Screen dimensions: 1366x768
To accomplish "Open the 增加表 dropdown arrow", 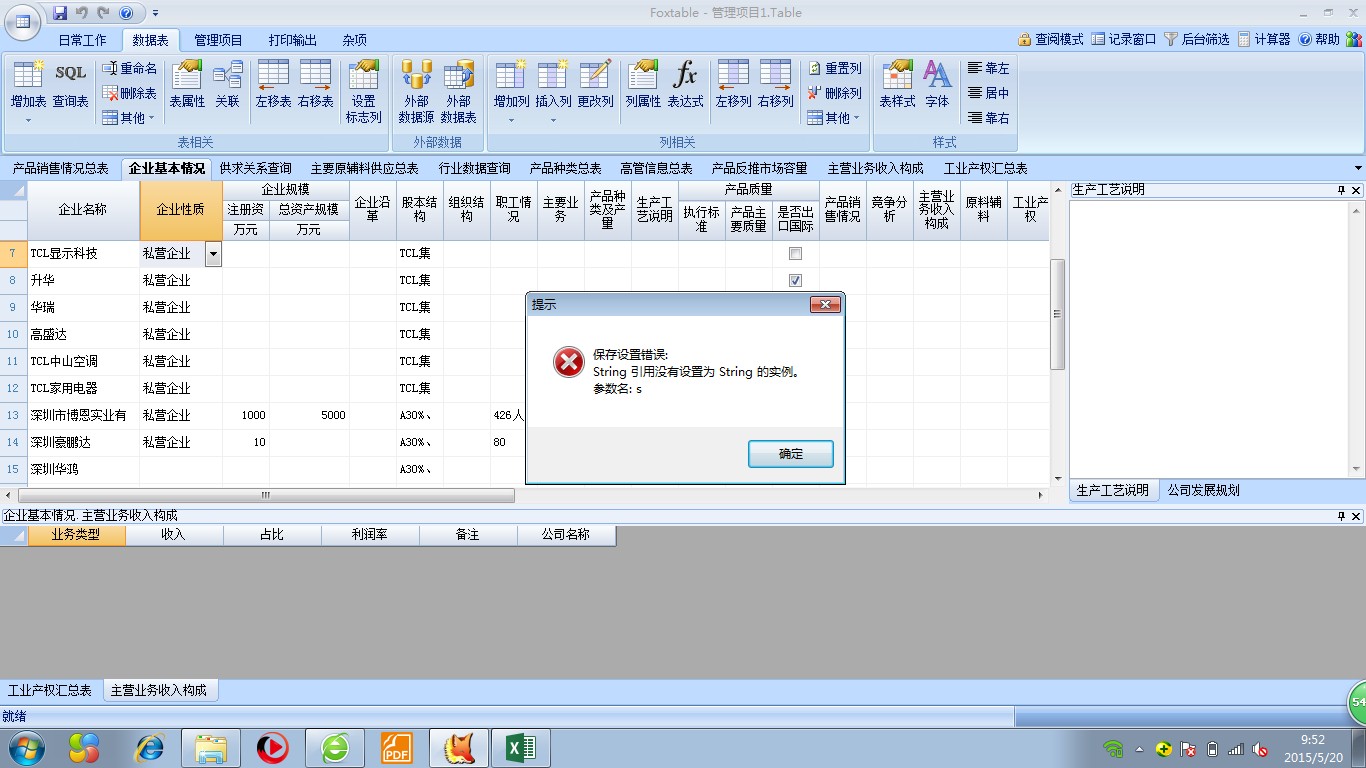I will point(28,120).
